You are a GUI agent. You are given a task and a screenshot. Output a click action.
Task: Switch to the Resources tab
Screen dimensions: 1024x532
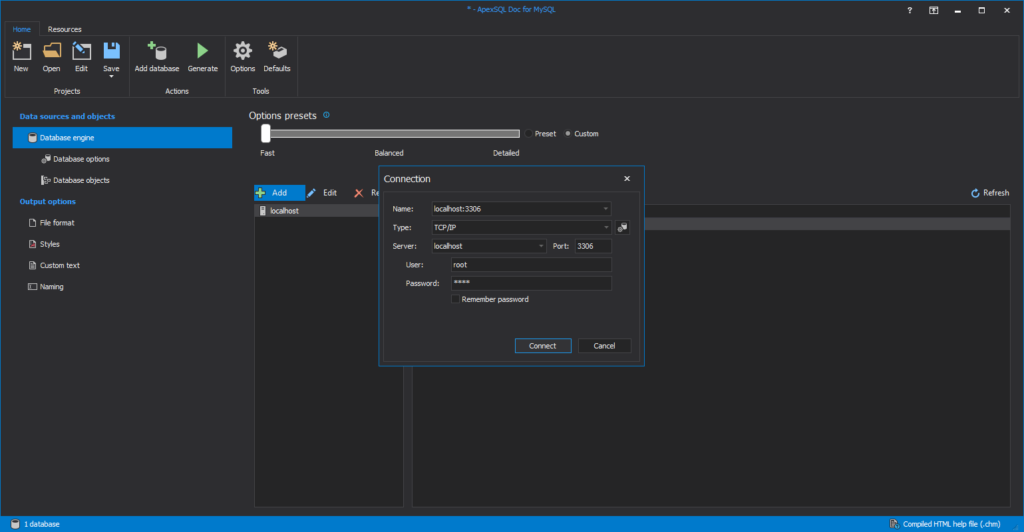(65, 30)
